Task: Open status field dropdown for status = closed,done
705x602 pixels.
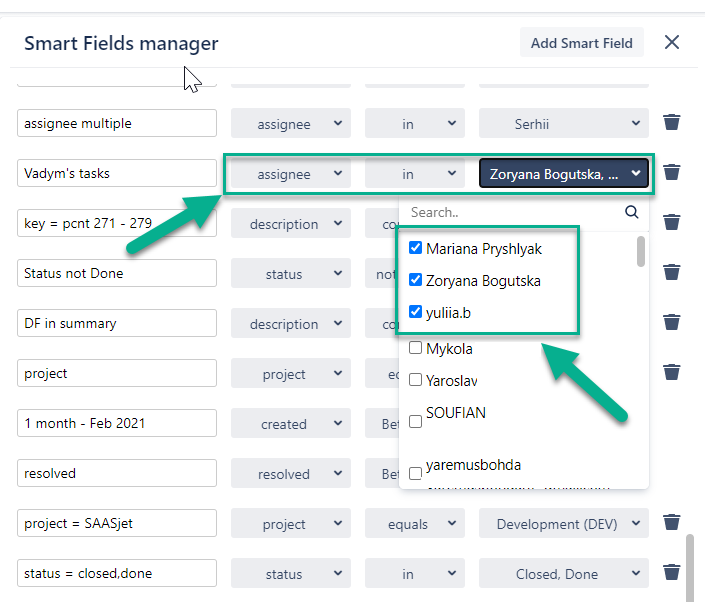Action: coord(291,573)
